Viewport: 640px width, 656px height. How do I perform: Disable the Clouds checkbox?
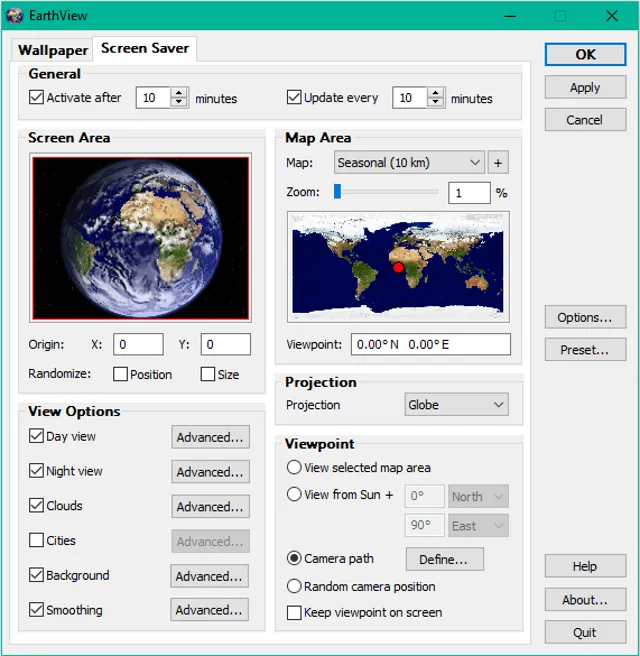click(x=36, y=505)
